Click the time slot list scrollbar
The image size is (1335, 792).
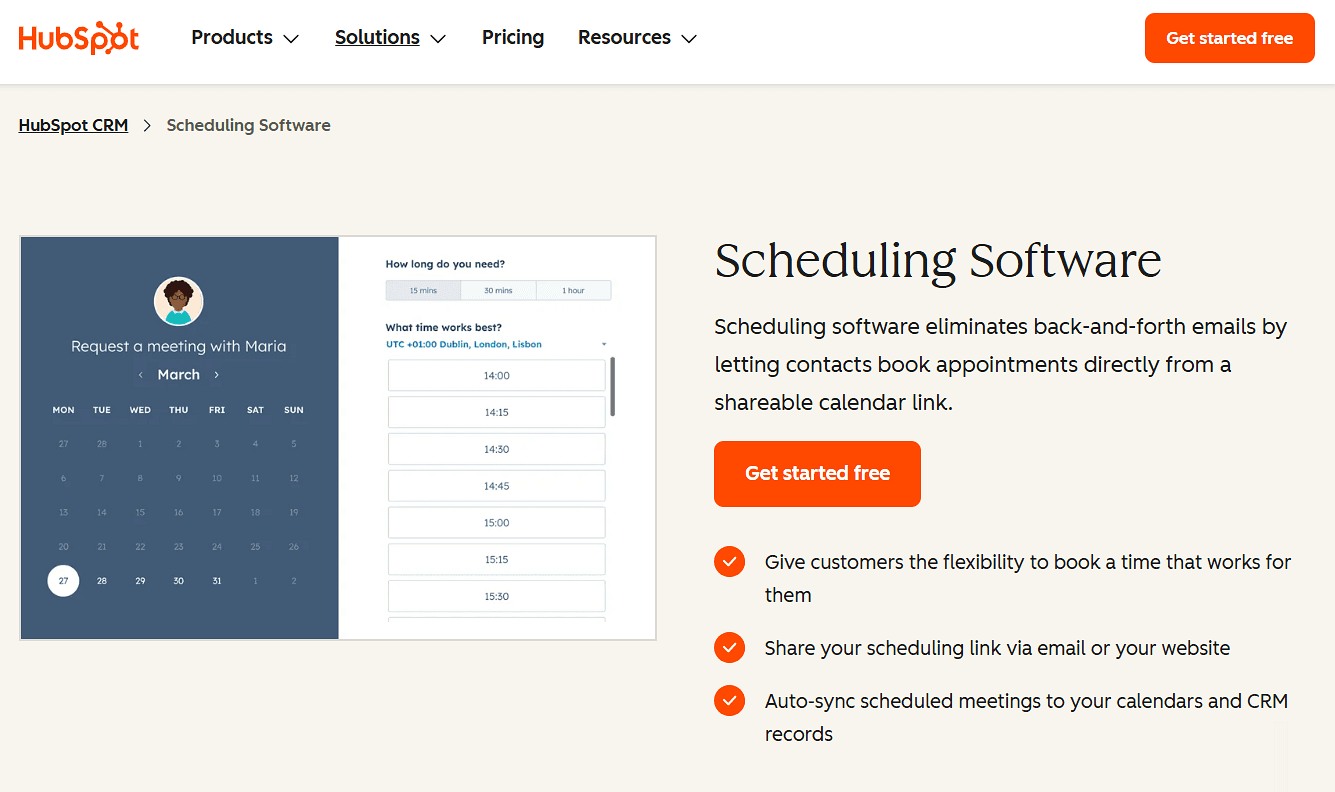click(x=613, y=387)
